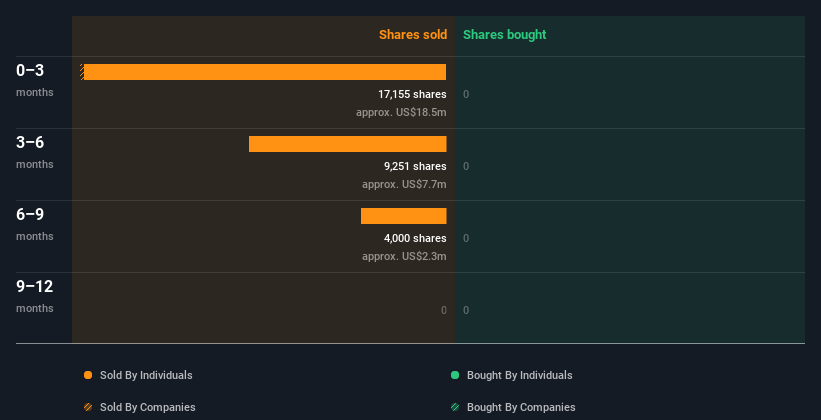The height and width of the screenshot is (420, 821).
Task: Click the 4,000 shares value
Action: [x=415, y=238]
